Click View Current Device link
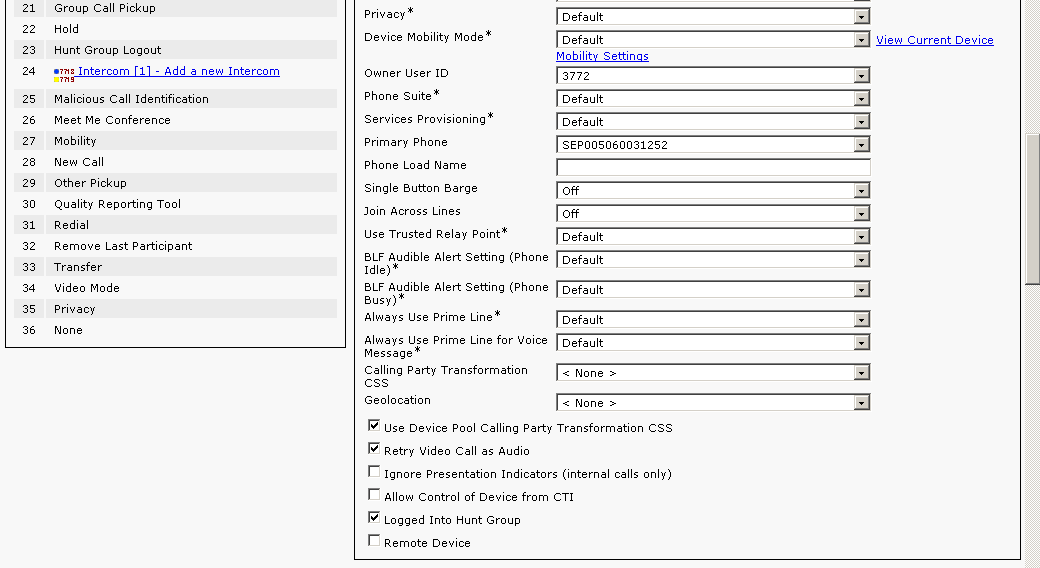 [x=934, y=40]
